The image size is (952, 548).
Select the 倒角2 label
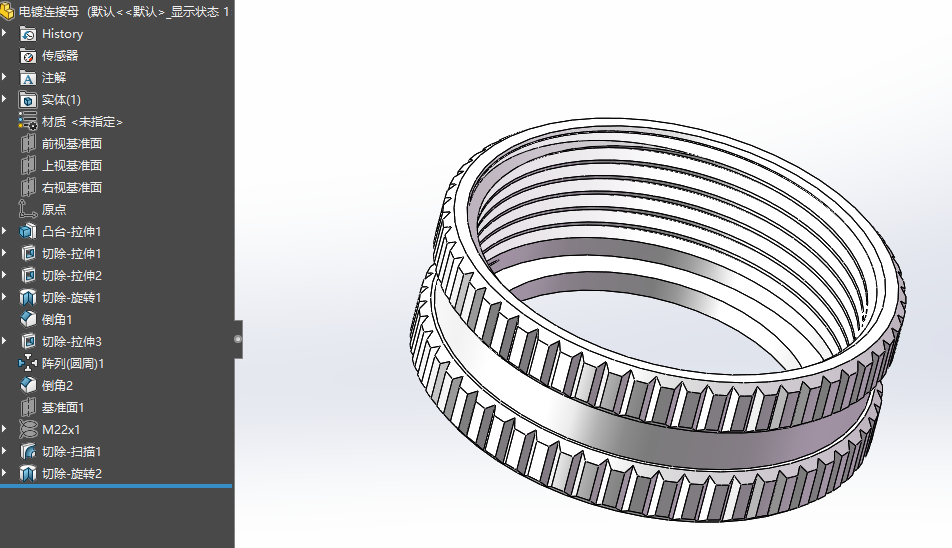(x=57, y=385)
